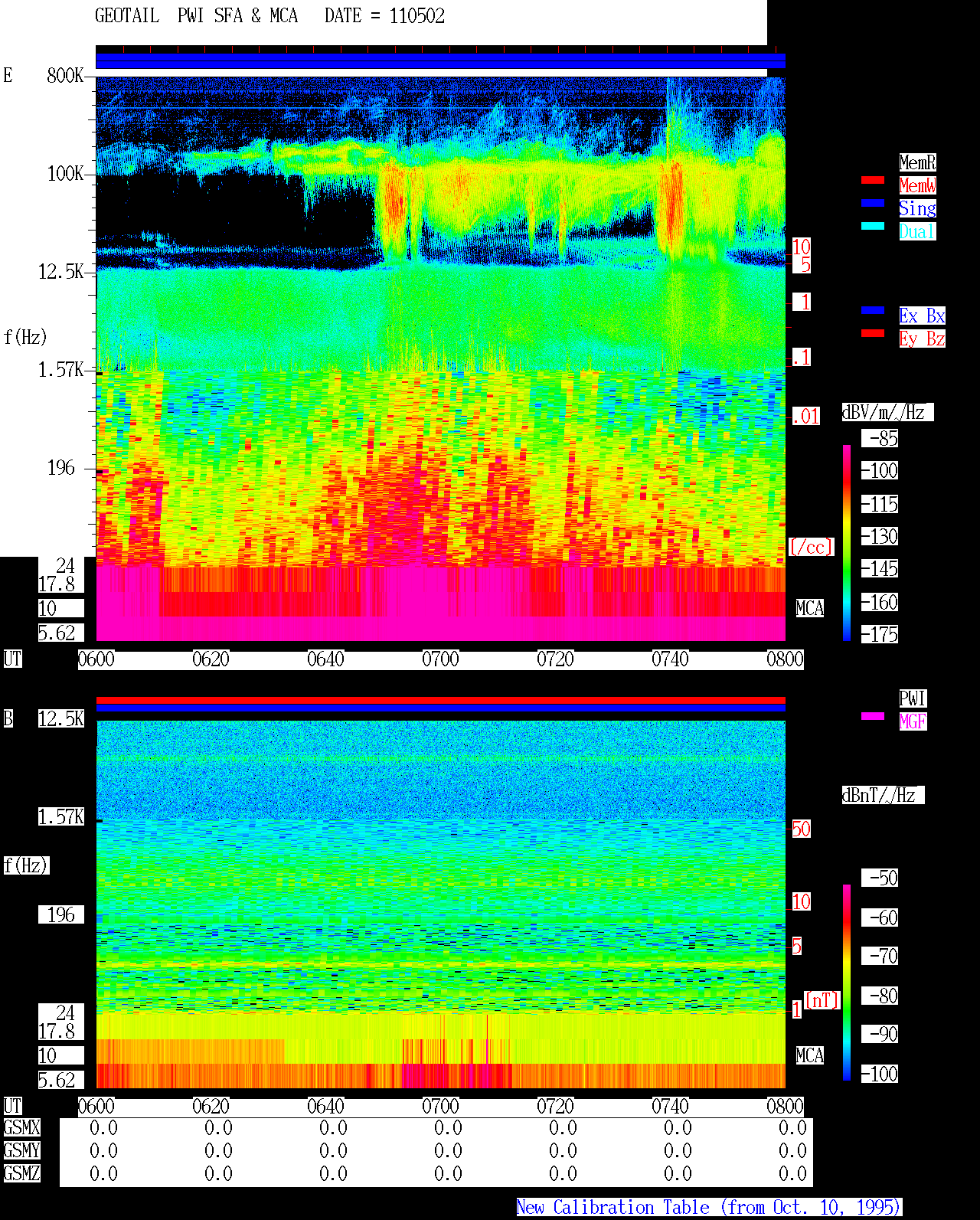Click the -60 magnetic colorbar value
This screenshot has height=1220, width=980.
tap(880, 917)
